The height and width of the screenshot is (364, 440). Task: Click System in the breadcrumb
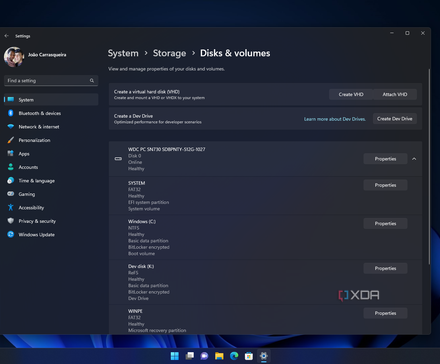[x=123, y=53]
